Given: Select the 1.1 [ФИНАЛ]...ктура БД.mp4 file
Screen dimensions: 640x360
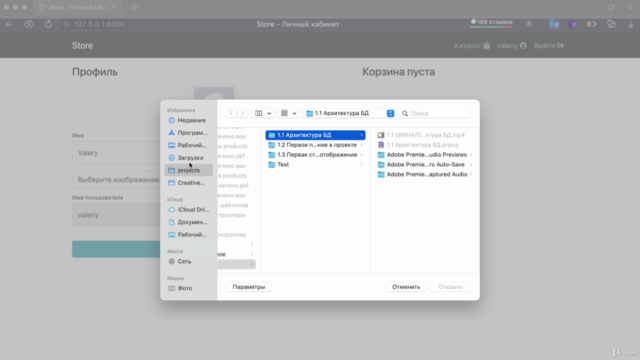Looking at the screenshot, I should click(424, 135).
